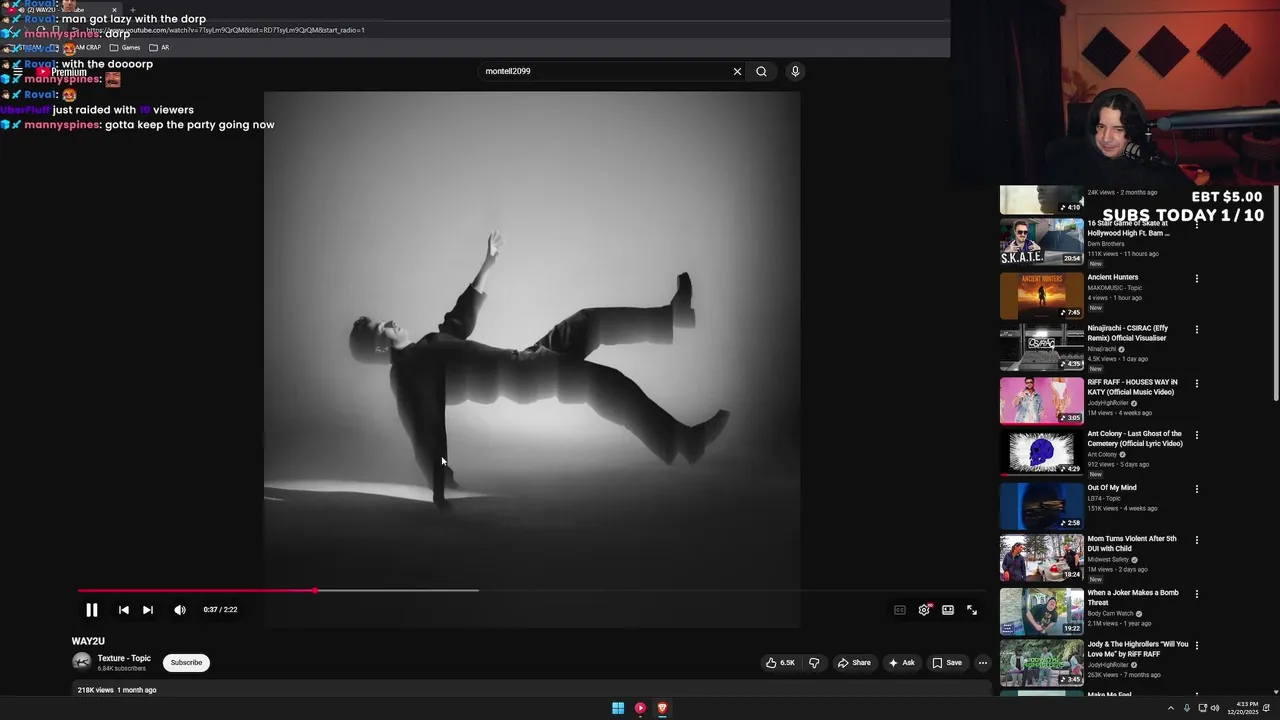Subscribe to Texture - Topic channel
The height and width of the screenshot is (720, 1280).
click(186, 662)
